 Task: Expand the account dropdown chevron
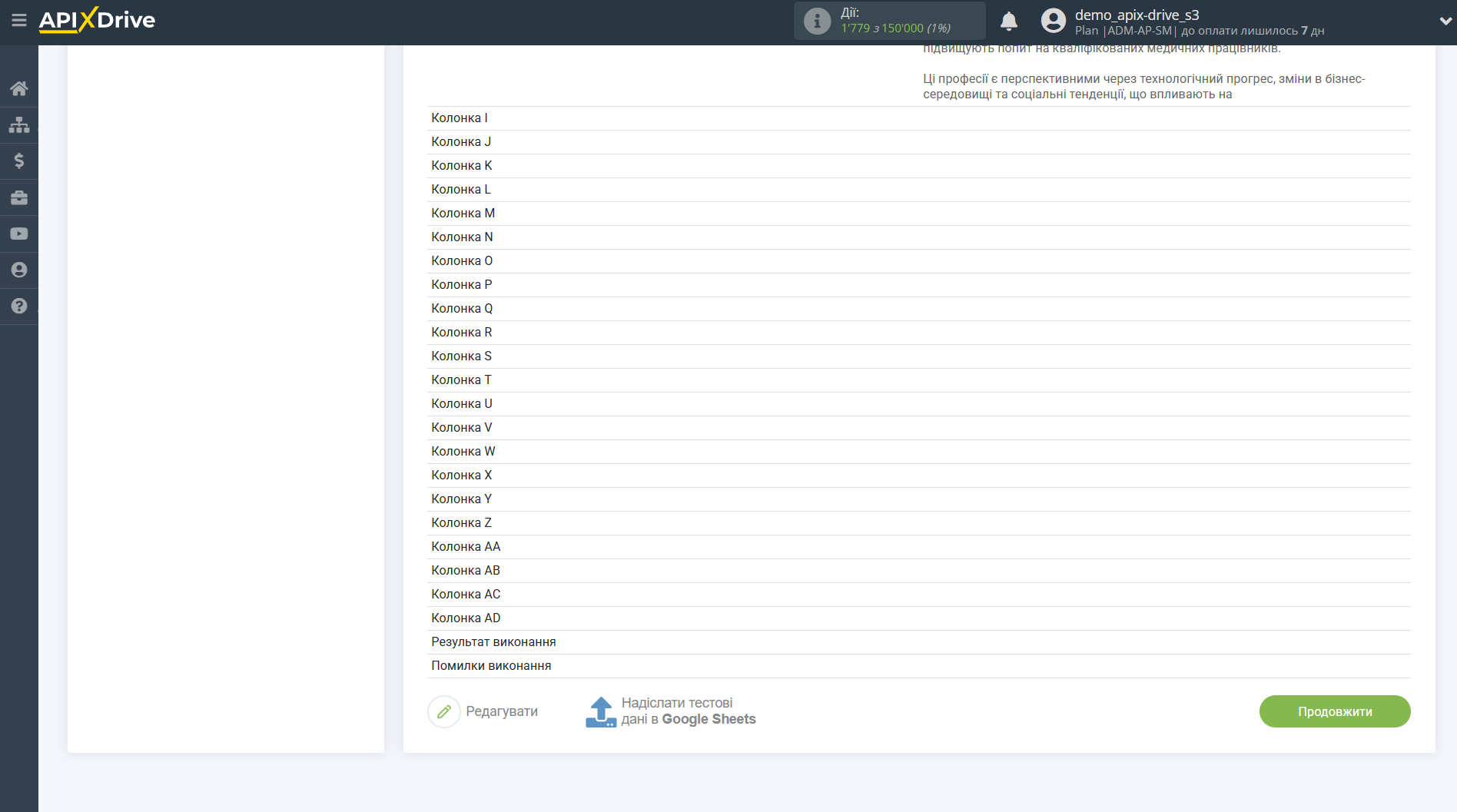point(1445,22)
